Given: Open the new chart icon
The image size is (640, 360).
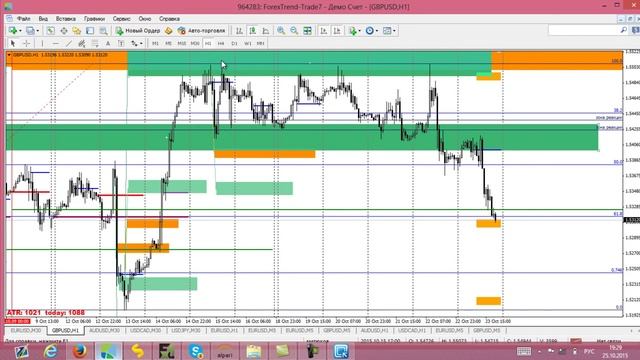Looking at the screenshot, I should tap(12, 31).
